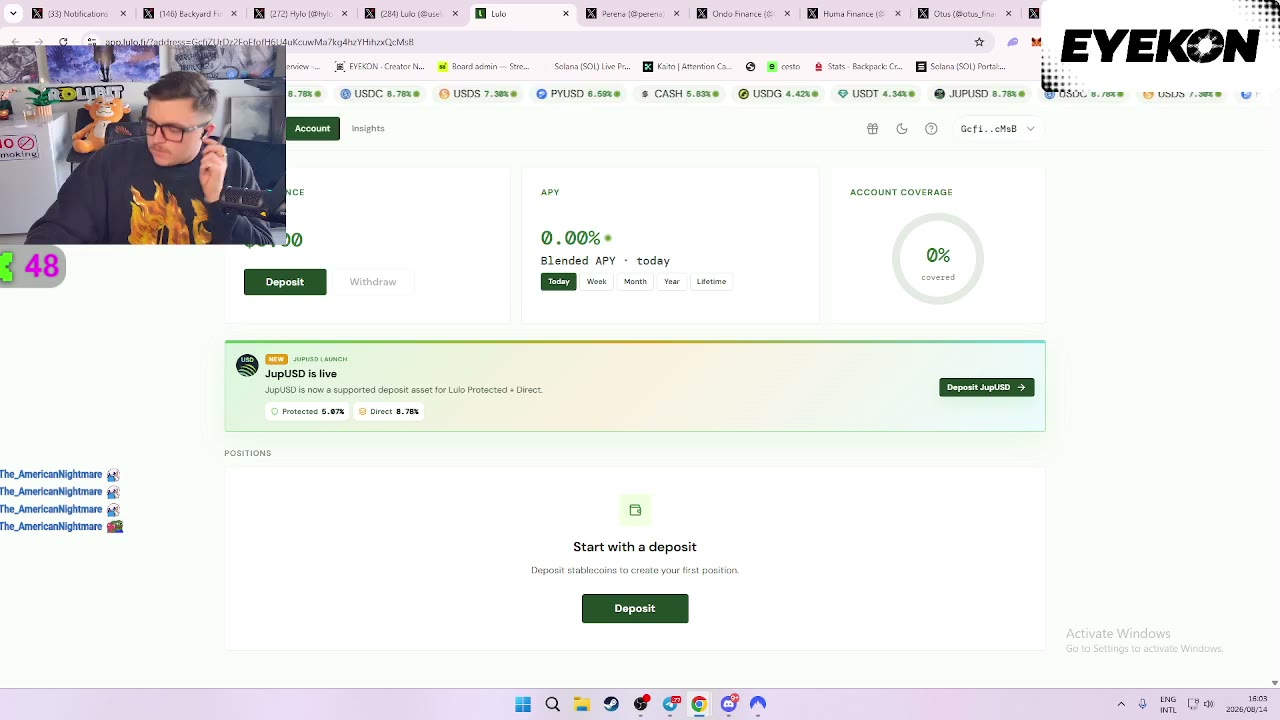Viewport: 1280px width, 720px height.
Task: Open the Board admin bookmark
Action: [x=483, y=67]
